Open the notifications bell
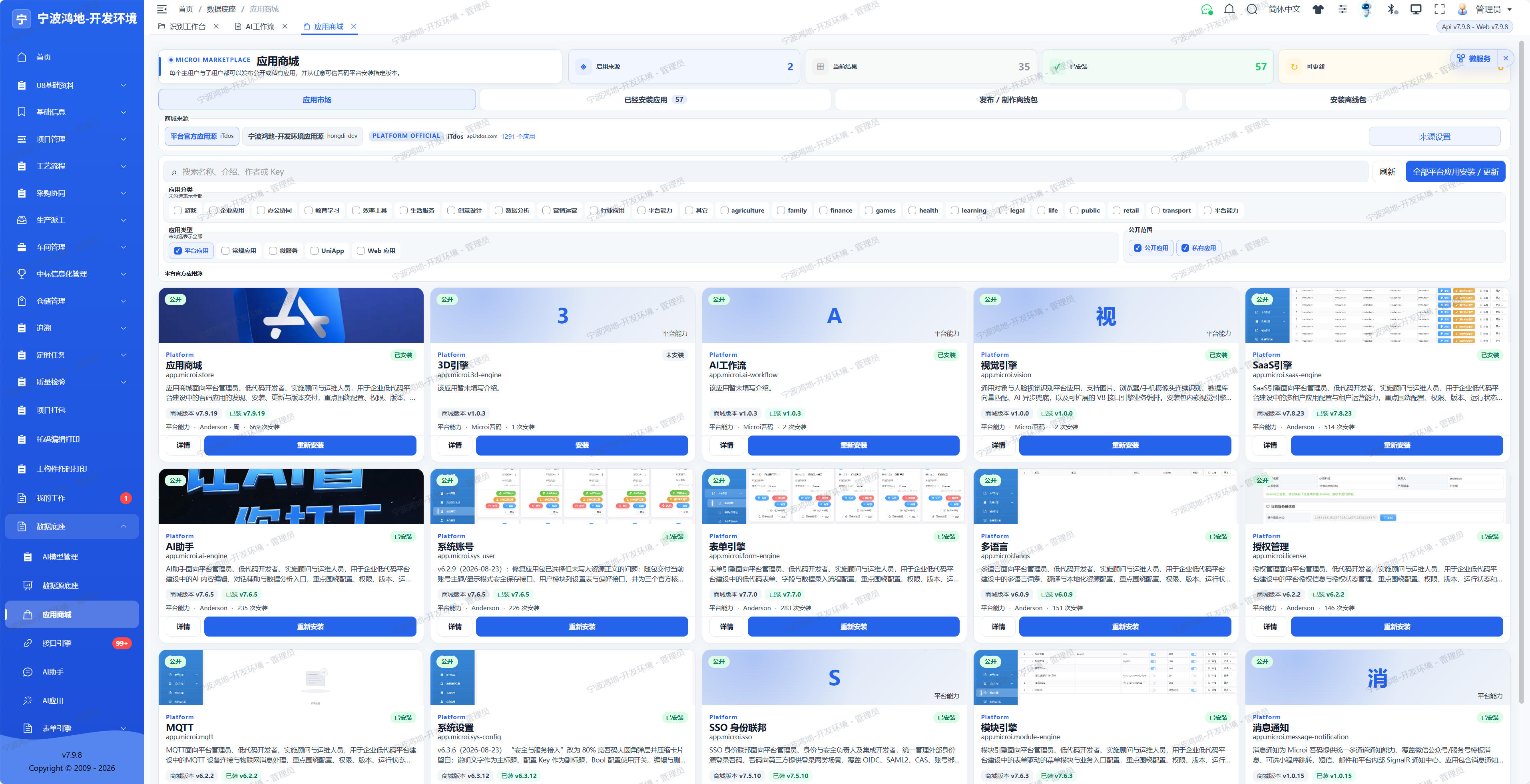Image resolution: width=1530 pixels, height=784 pixels. click(x=1229, y=9)
